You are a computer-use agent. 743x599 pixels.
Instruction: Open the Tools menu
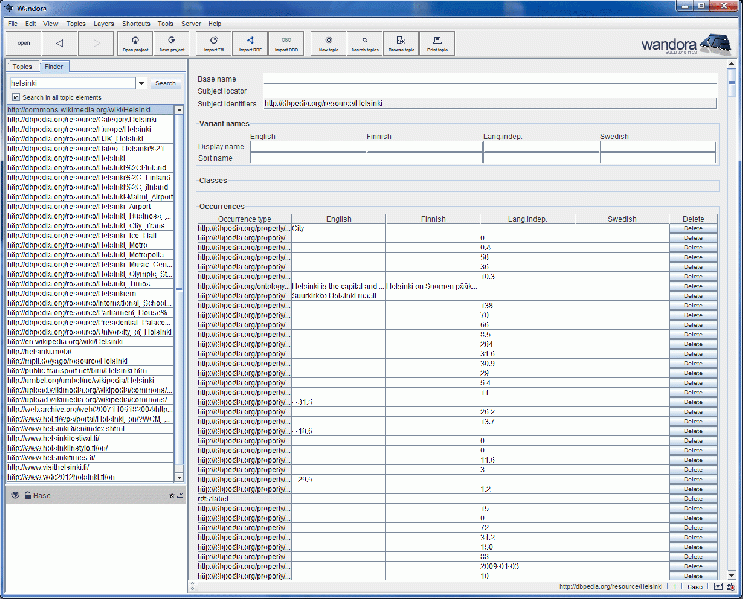tap(165, 22)
